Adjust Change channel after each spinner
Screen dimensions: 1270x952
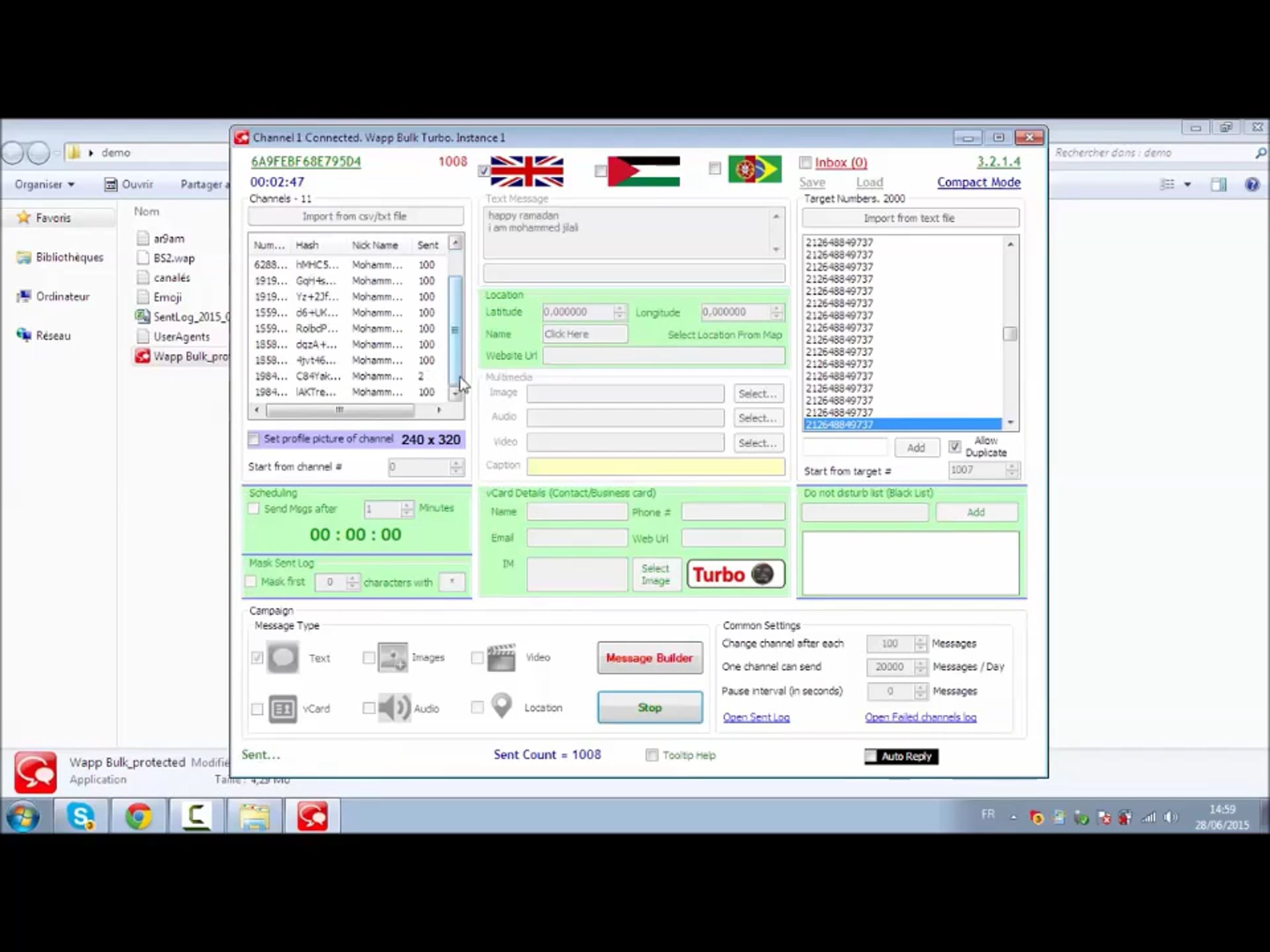coord(920,644)
